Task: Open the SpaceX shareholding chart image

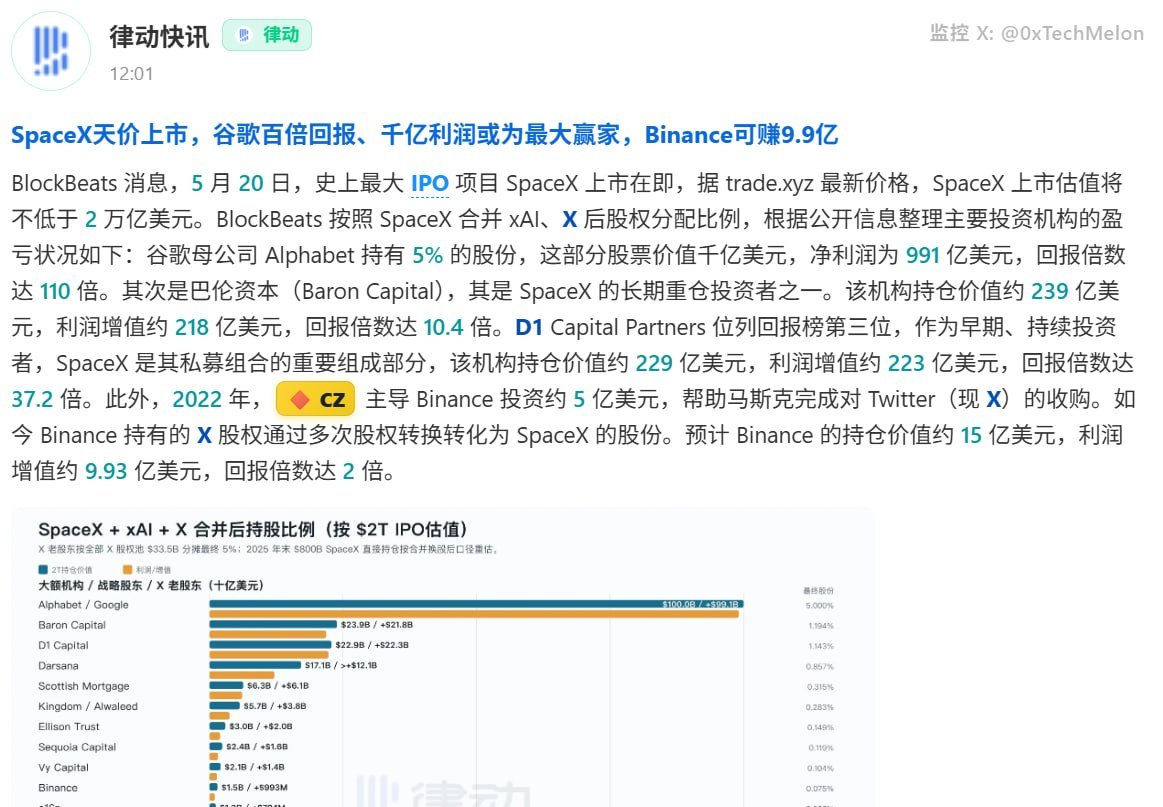Action: [444, 657]
